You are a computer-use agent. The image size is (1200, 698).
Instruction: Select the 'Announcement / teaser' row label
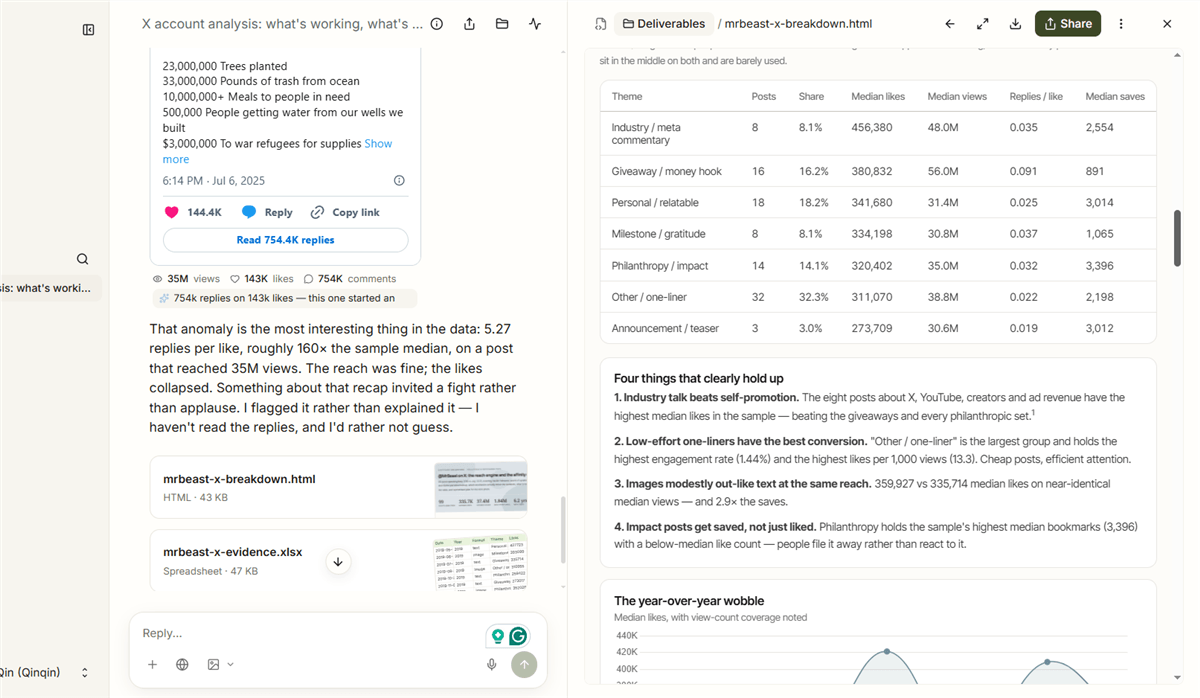coord(667,328)
